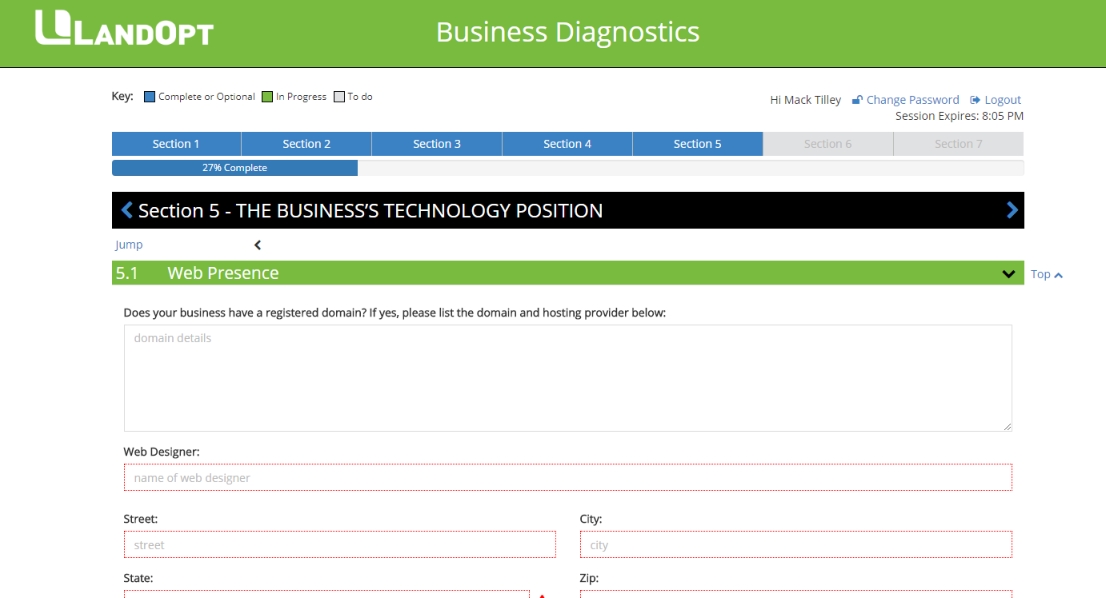Select the Section 4 tab
1106x598 pixels.
pos(567,144)
